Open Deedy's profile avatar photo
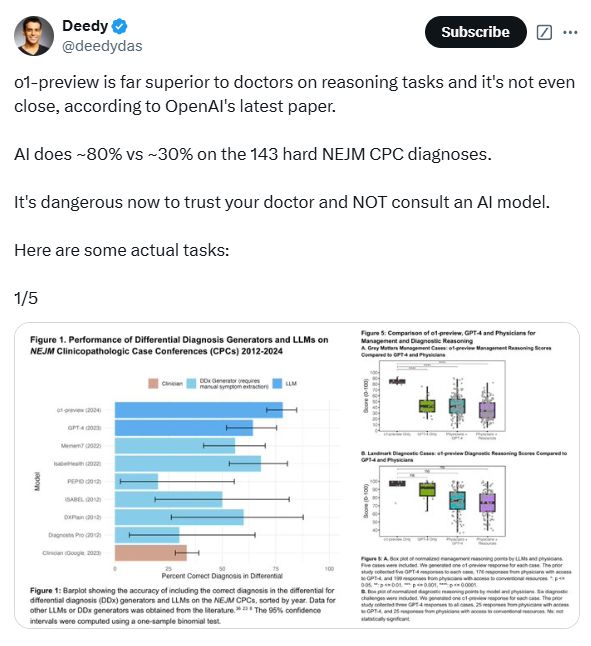Image resolution: width=591 pixels, height=646 pixels. click(34, 36)
